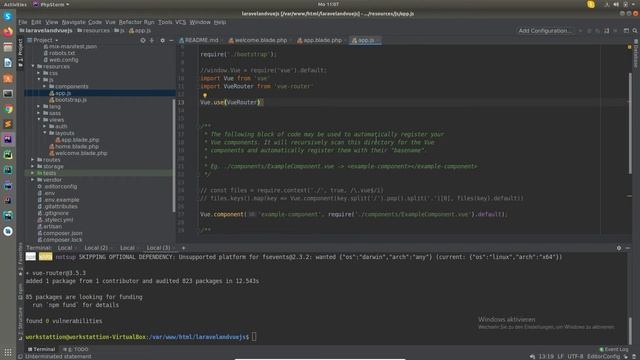This screenshot has height=360, width=640.
Task: Toggle the npm tool window side tab
Action: 20,293
